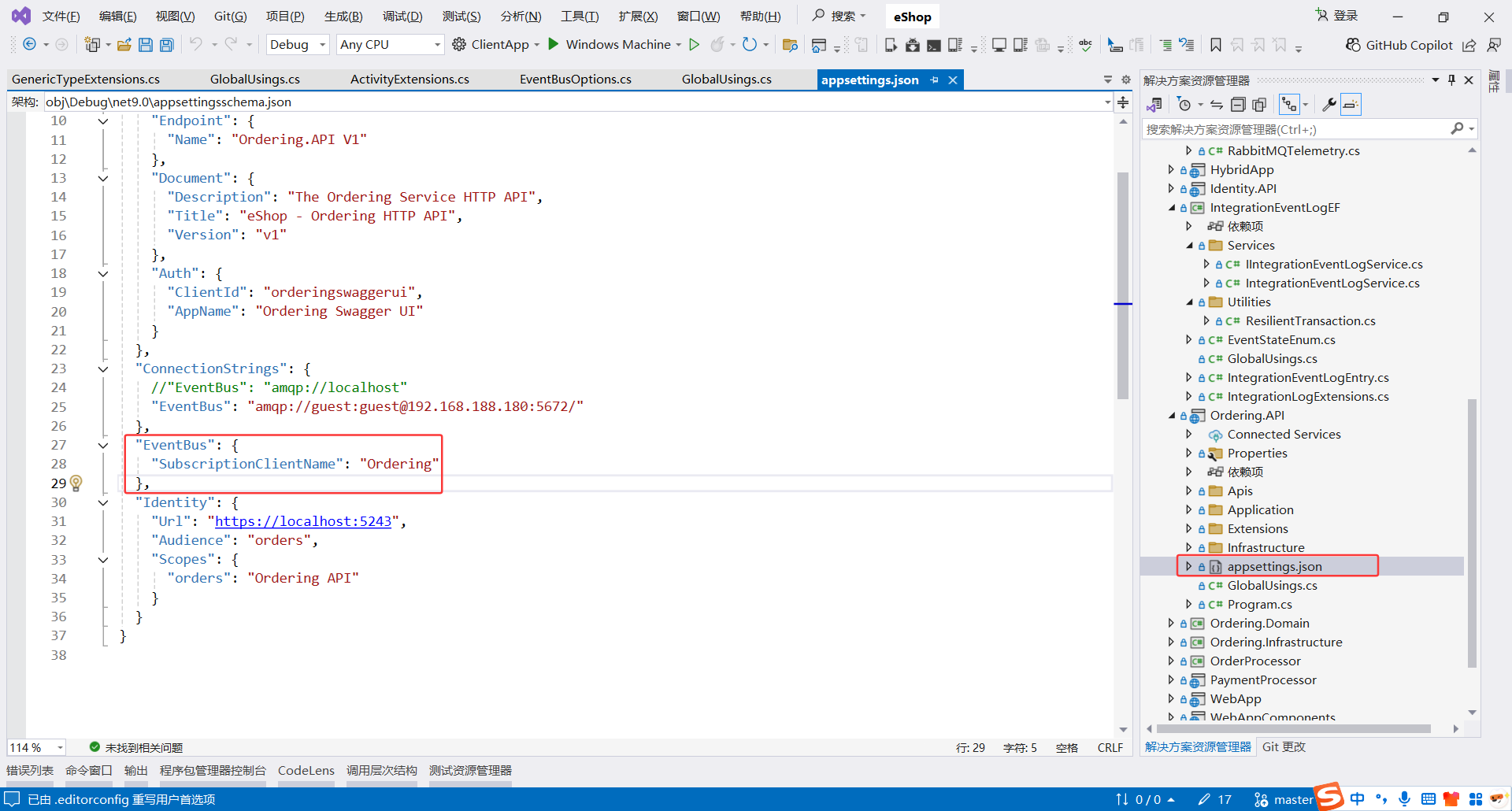Image resolution: width=1512 pixels, height=811 pixels.
Task: Collapse the ConnectionStrings block at line 23
Action: point(103,368)
